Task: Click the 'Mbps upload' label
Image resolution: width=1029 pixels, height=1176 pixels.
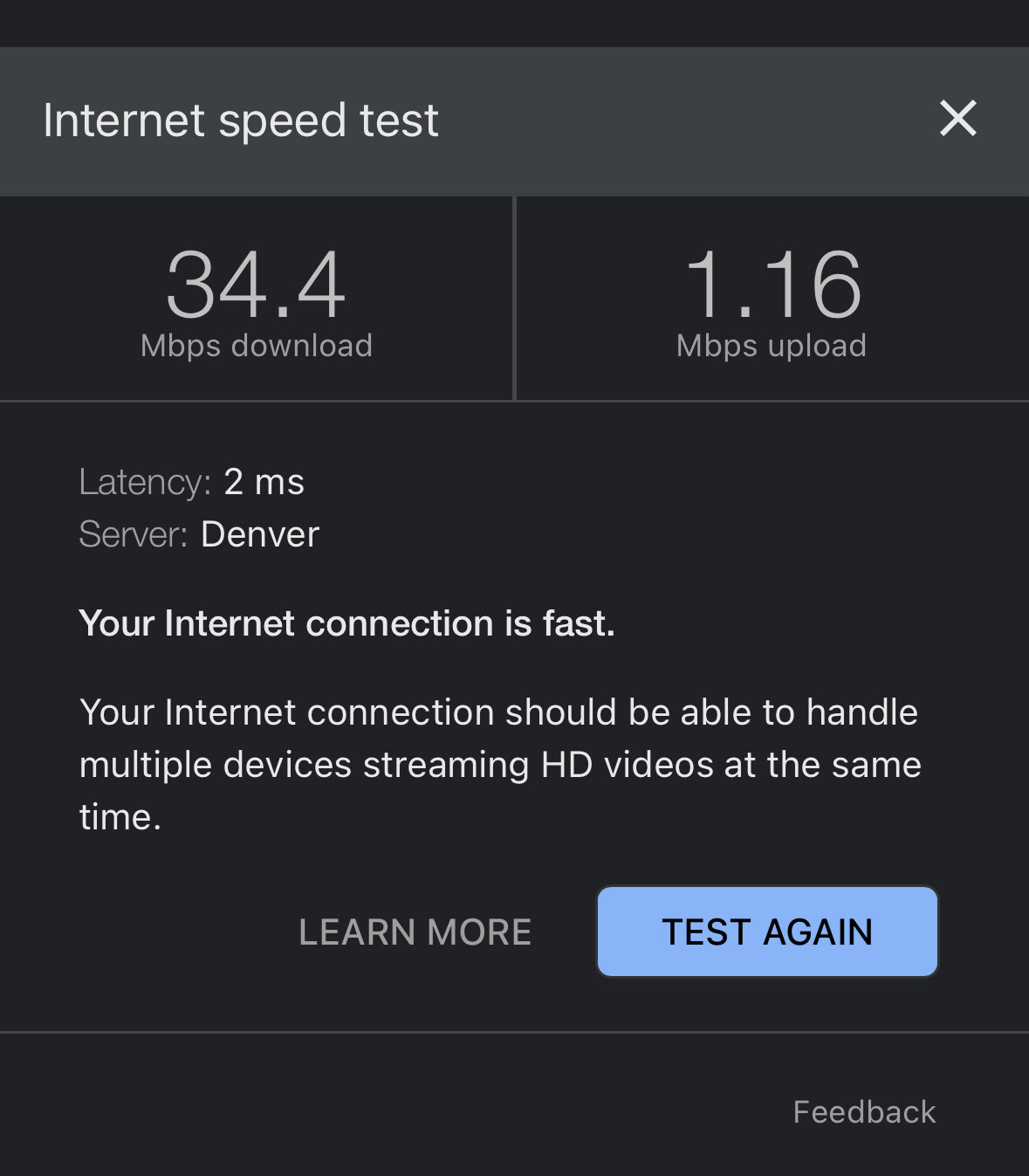Action: pos(772,346)
